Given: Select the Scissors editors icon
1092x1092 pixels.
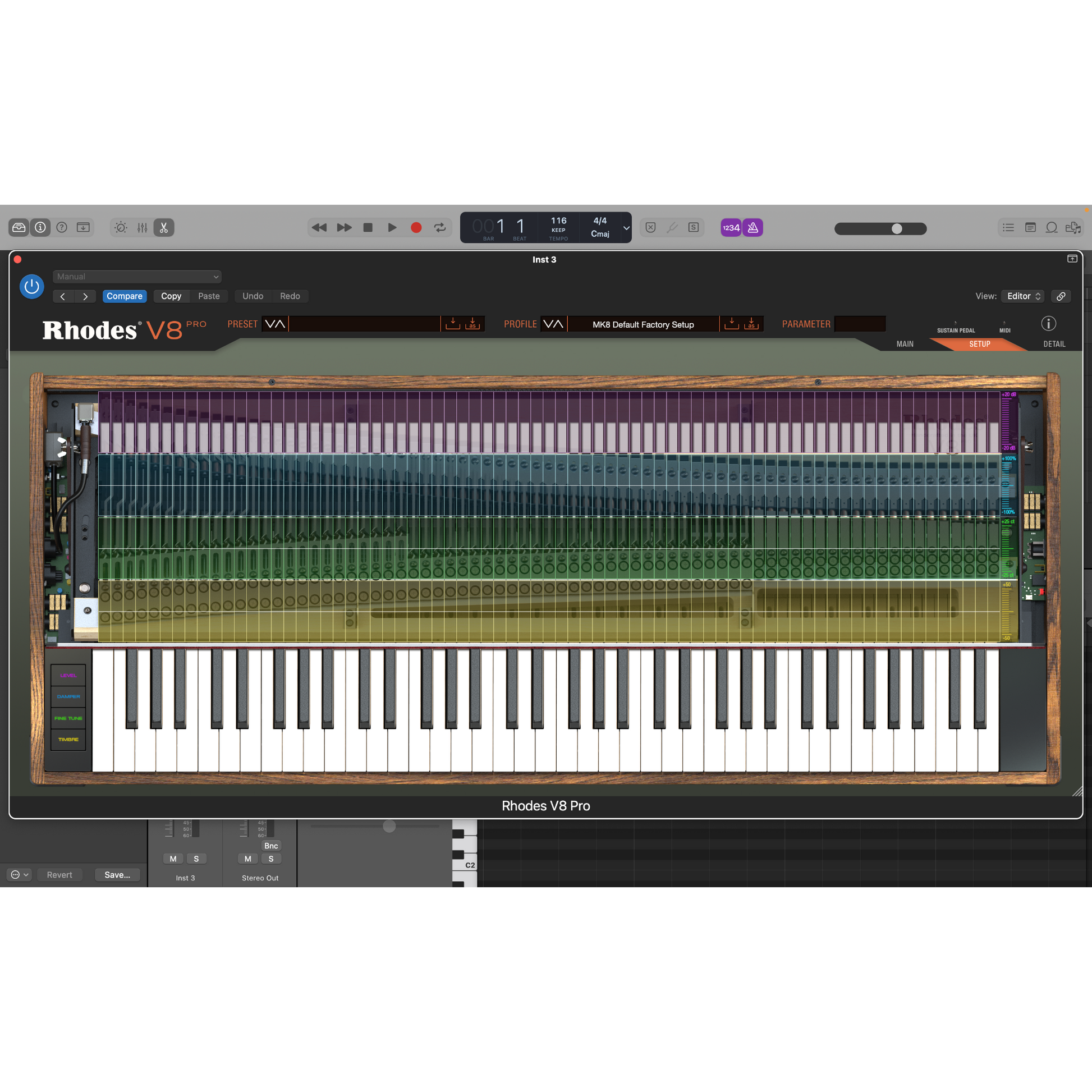Looking at the screenshot, I should (164, 228).
